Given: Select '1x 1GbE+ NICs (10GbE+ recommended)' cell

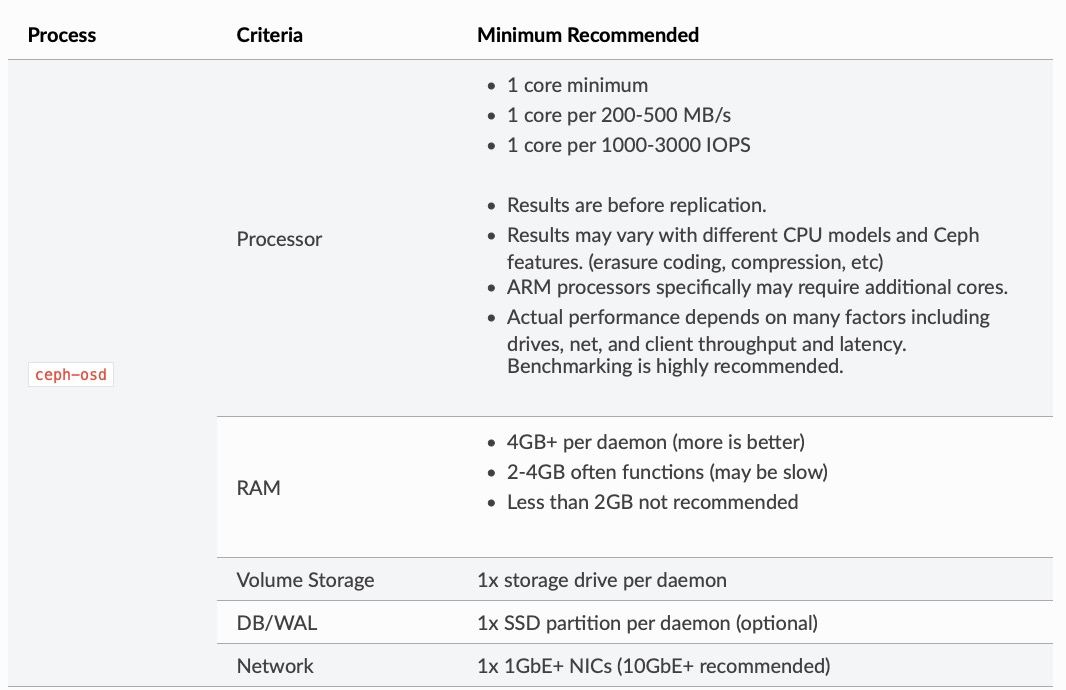Looking at the screenshot, I should click(654, 666).
